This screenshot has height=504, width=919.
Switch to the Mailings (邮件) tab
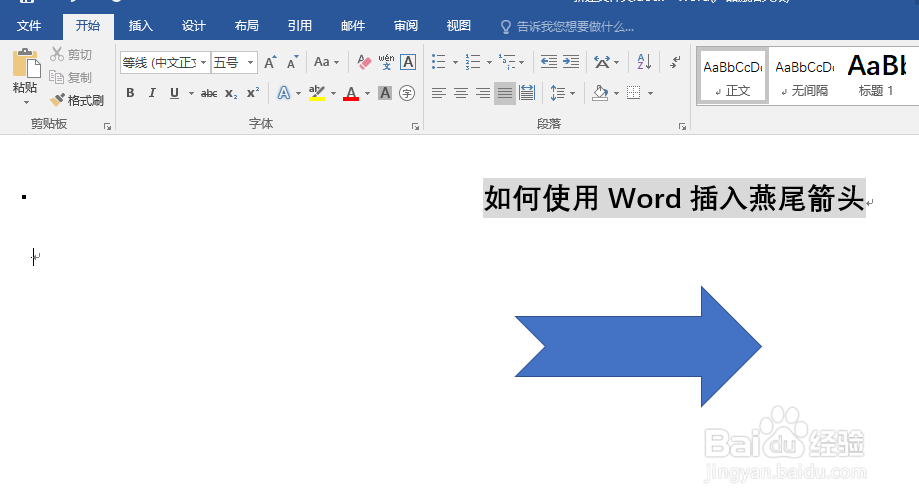coord(353,26)
